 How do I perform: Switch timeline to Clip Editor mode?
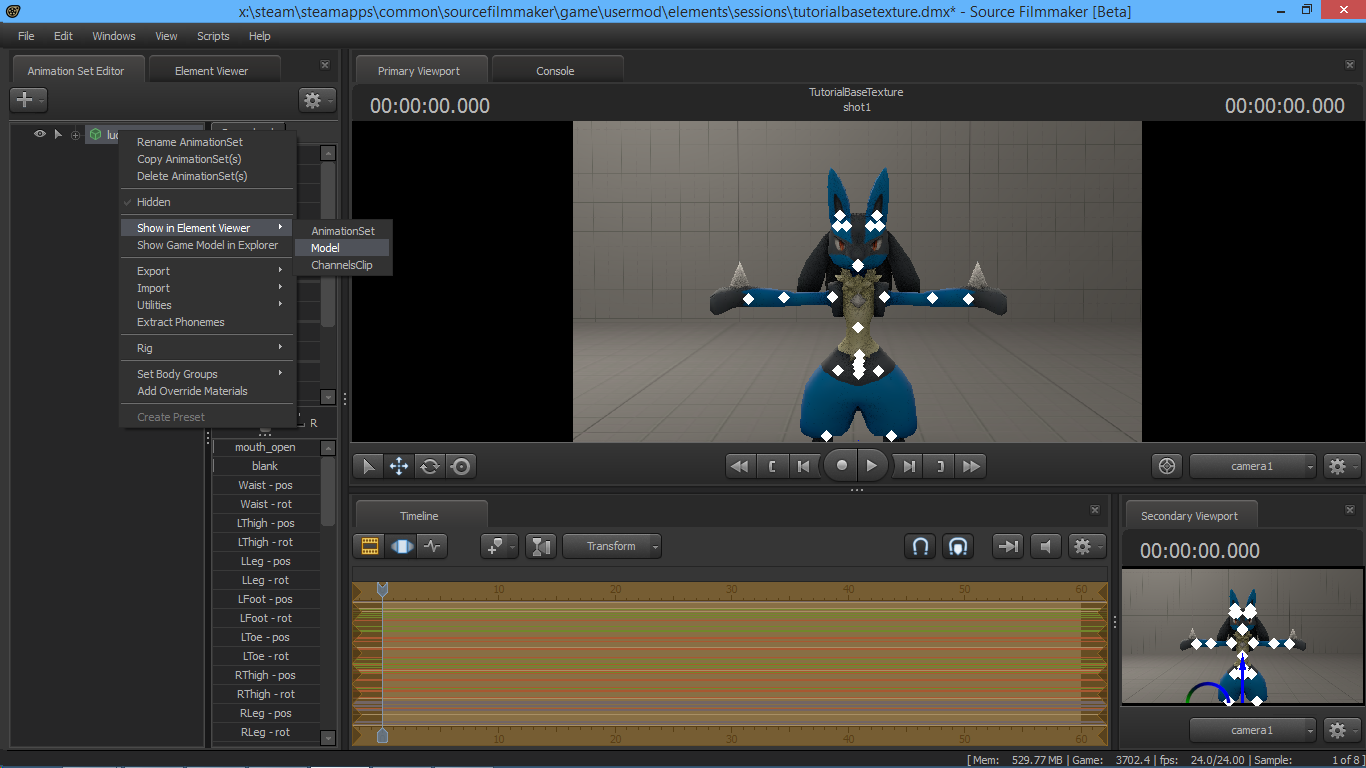370,546
